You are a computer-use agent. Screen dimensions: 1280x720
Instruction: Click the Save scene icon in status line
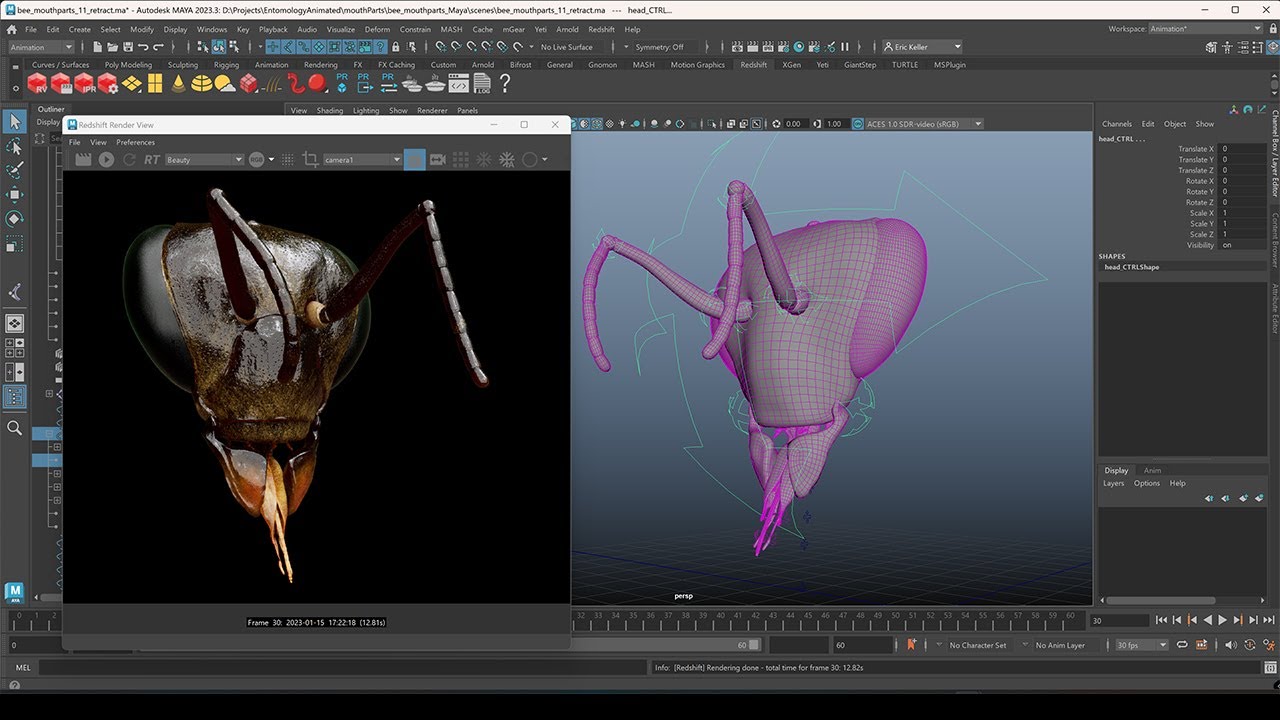click(128, 47)
